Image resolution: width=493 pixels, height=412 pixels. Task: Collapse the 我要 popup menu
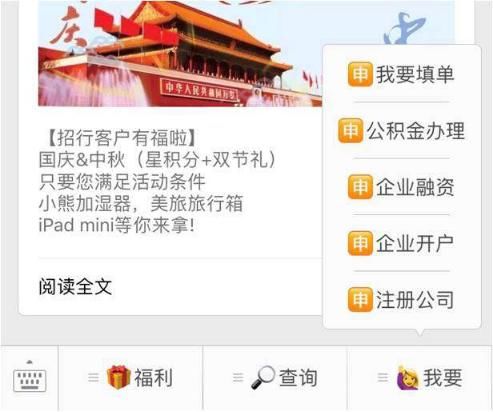(x=420, y=378)
